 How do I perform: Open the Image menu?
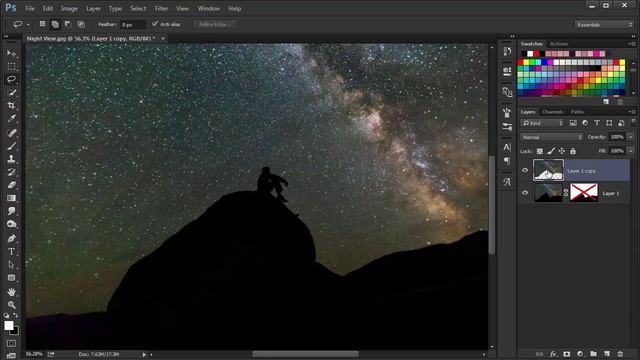click(69, 8)
